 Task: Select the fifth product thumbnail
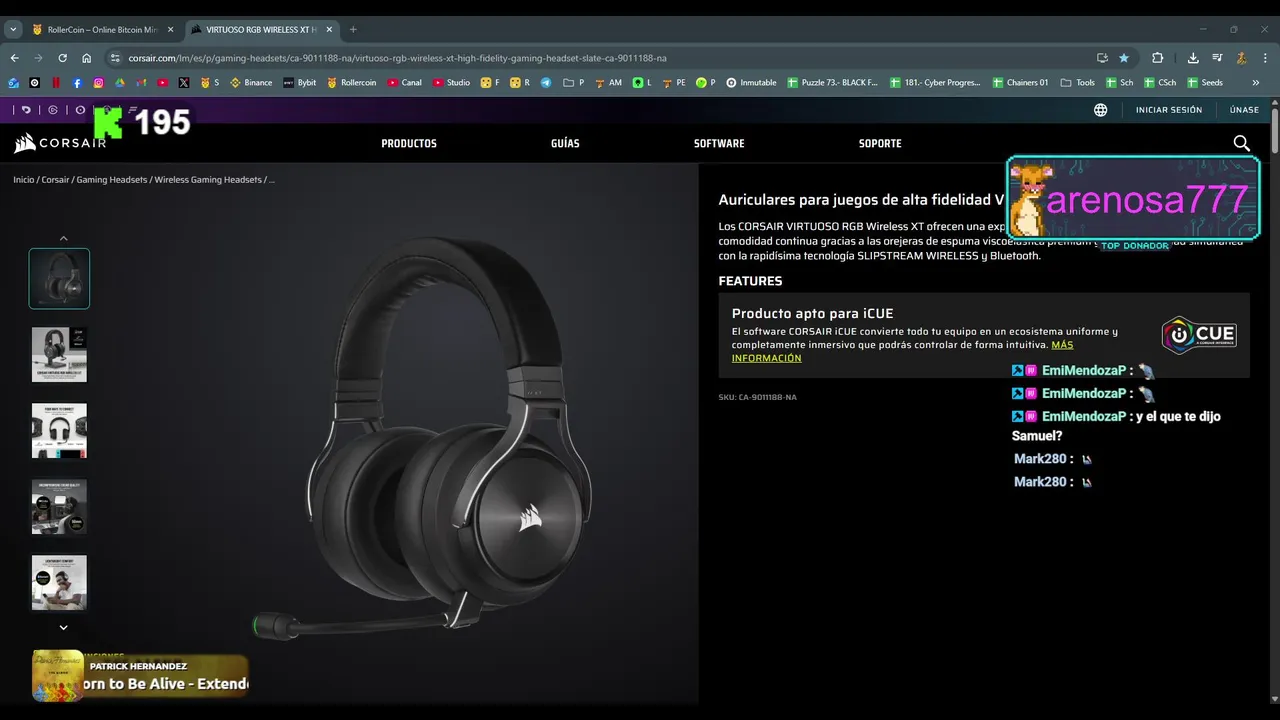[x=59, y=582]
